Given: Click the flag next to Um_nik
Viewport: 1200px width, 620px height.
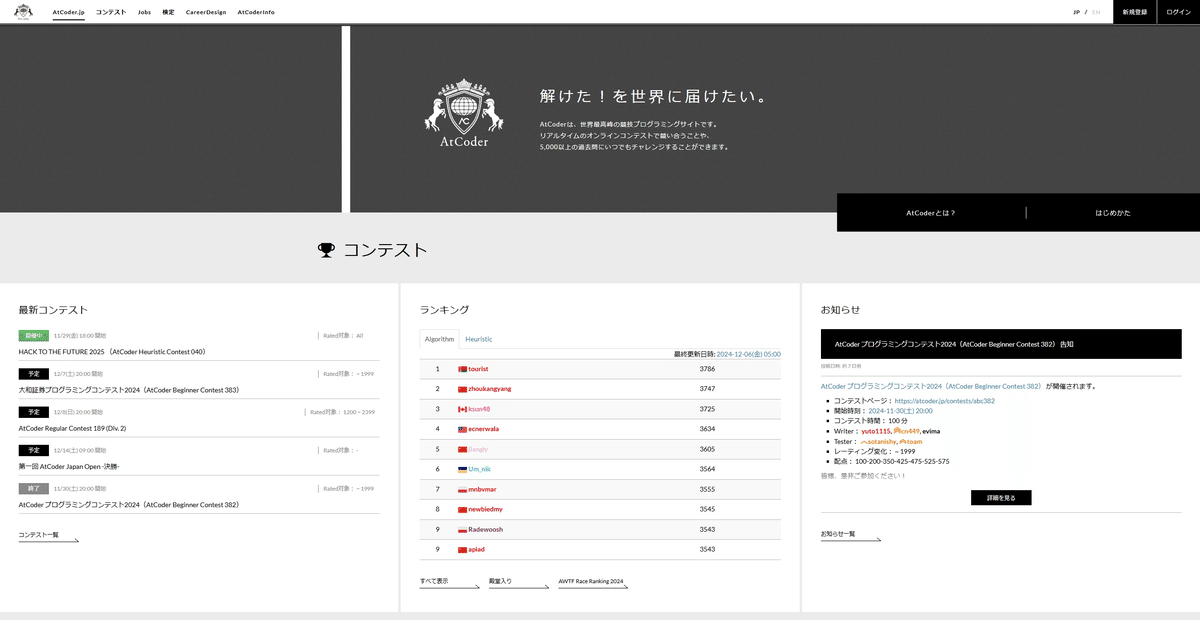Looking at the screenshot, I should pyautogui.click(x=462, y=469).
